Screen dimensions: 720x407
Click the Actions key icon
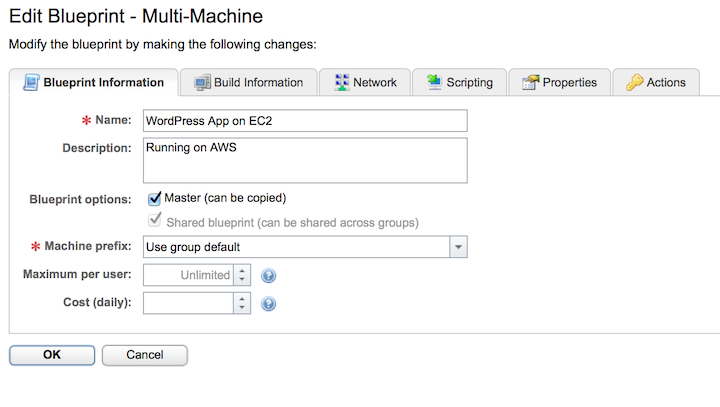tap(635, 83)
